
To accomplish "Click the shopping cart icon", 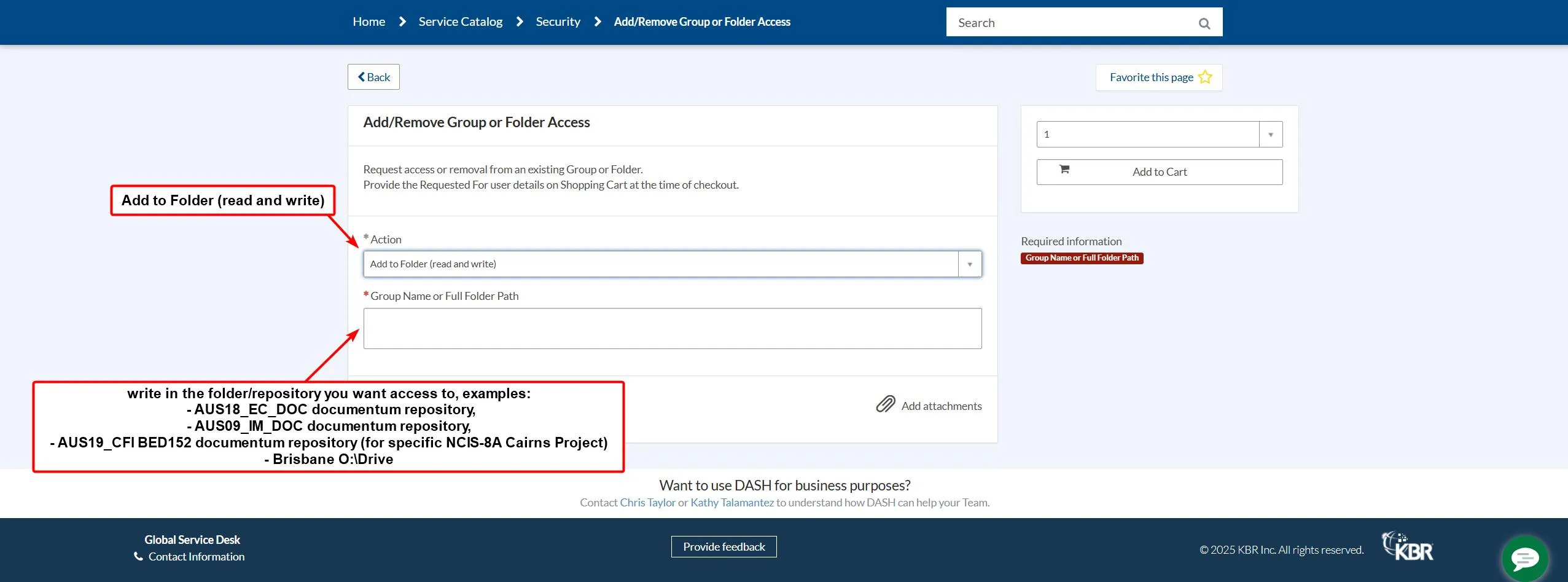I will (x=1064, y=171).
